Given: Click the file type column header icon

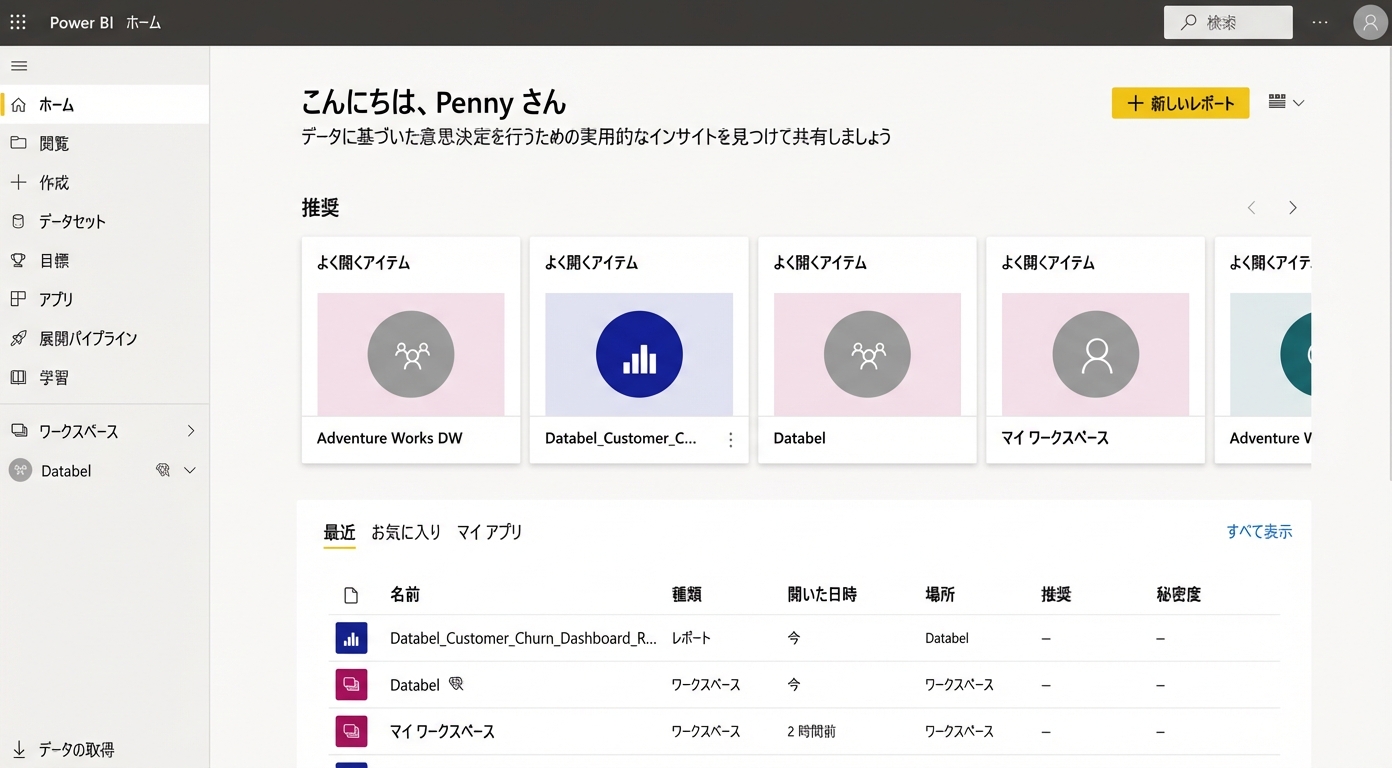Looking at the screenshot, I should click(351, 595).
